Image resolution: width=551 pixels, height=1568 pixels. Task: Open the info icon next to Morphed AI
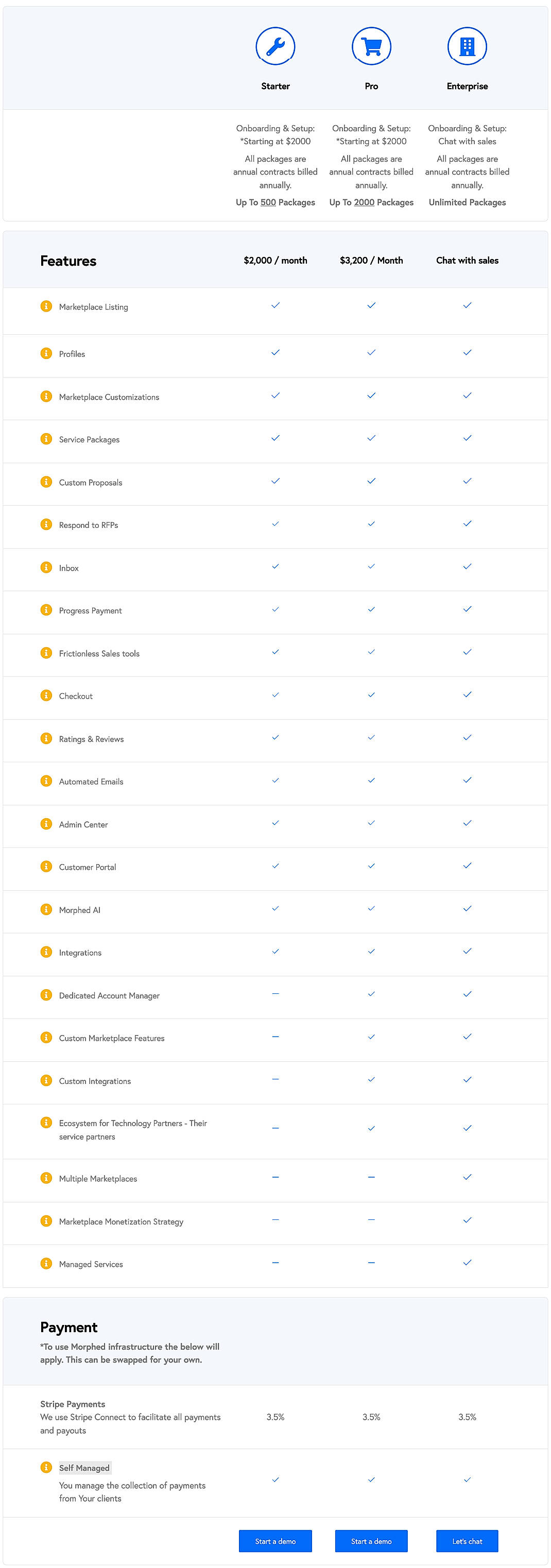point(46,909)
